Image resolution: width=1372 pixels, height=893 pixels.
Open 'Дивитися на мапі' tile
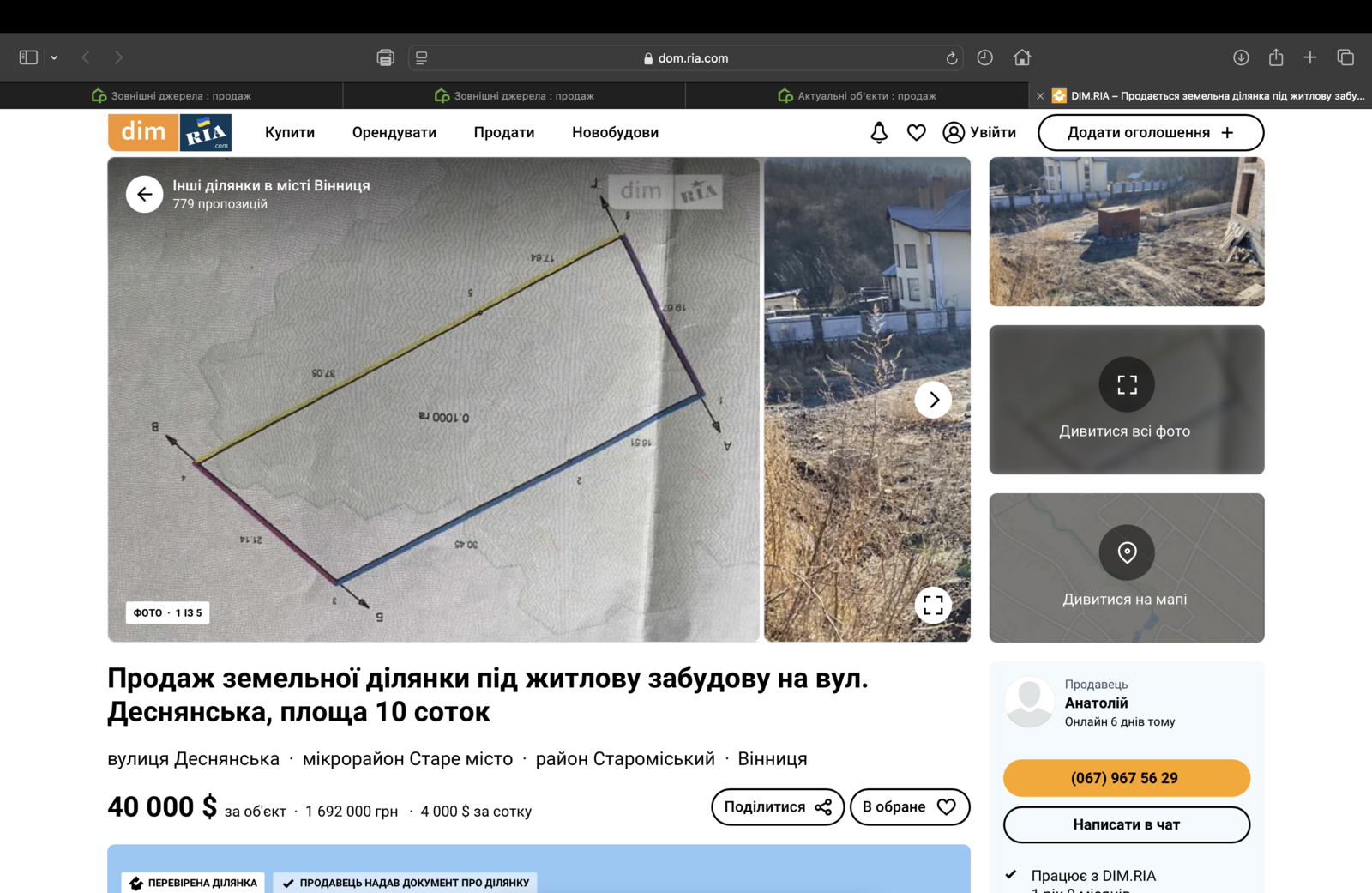click(1126, 568)
